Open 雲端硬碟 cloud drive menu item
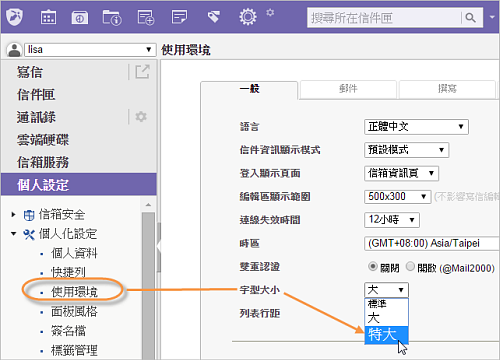Viewport: 500px width, 360px height. pos(43,140)
